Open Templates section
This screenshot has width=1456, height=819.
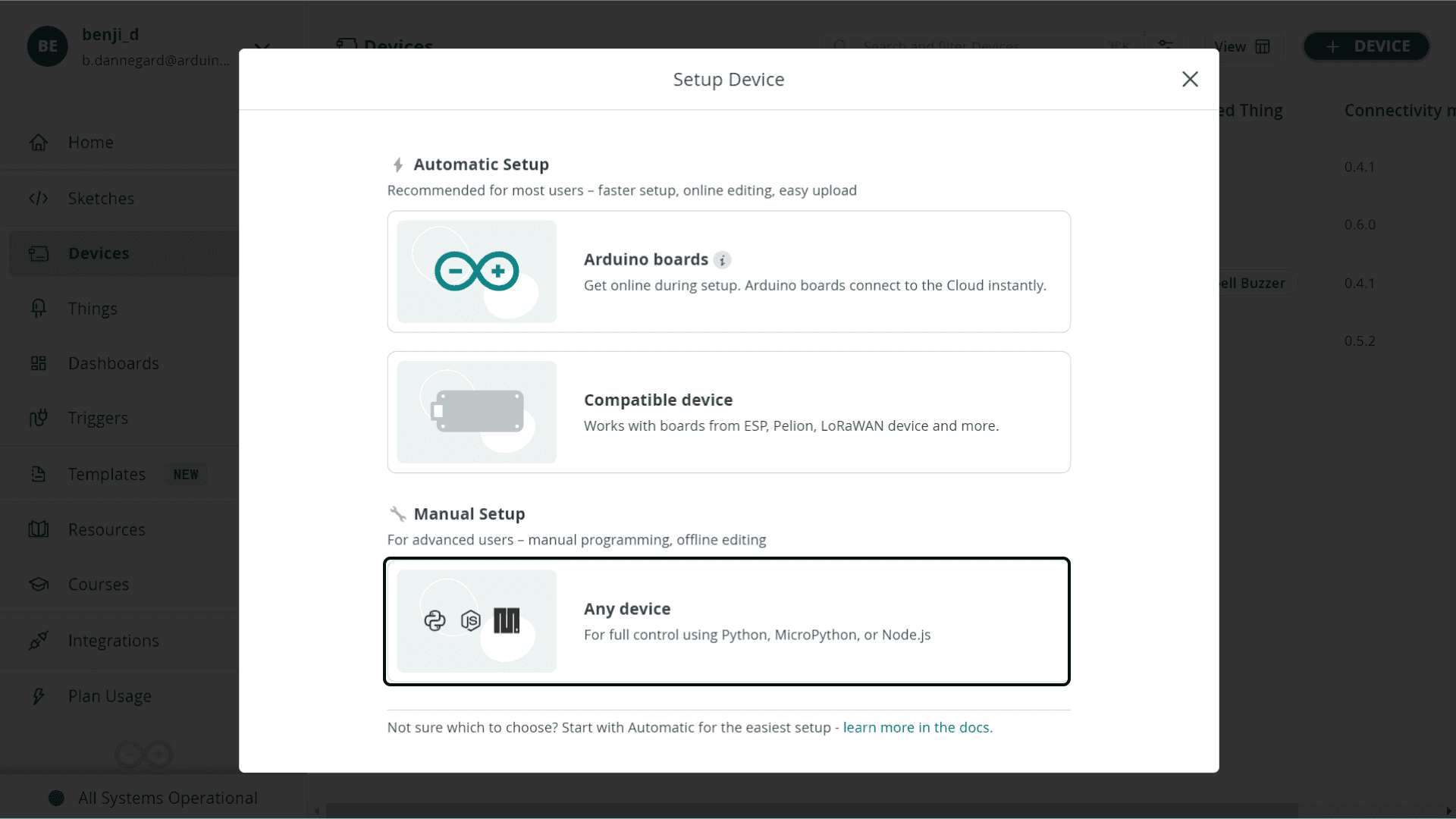point(106,475)
